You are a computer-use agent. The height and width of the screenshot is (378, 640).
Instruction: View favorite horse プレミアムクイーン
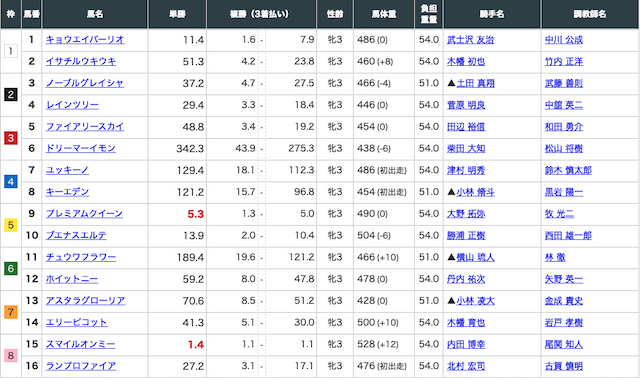click(84, 213)
